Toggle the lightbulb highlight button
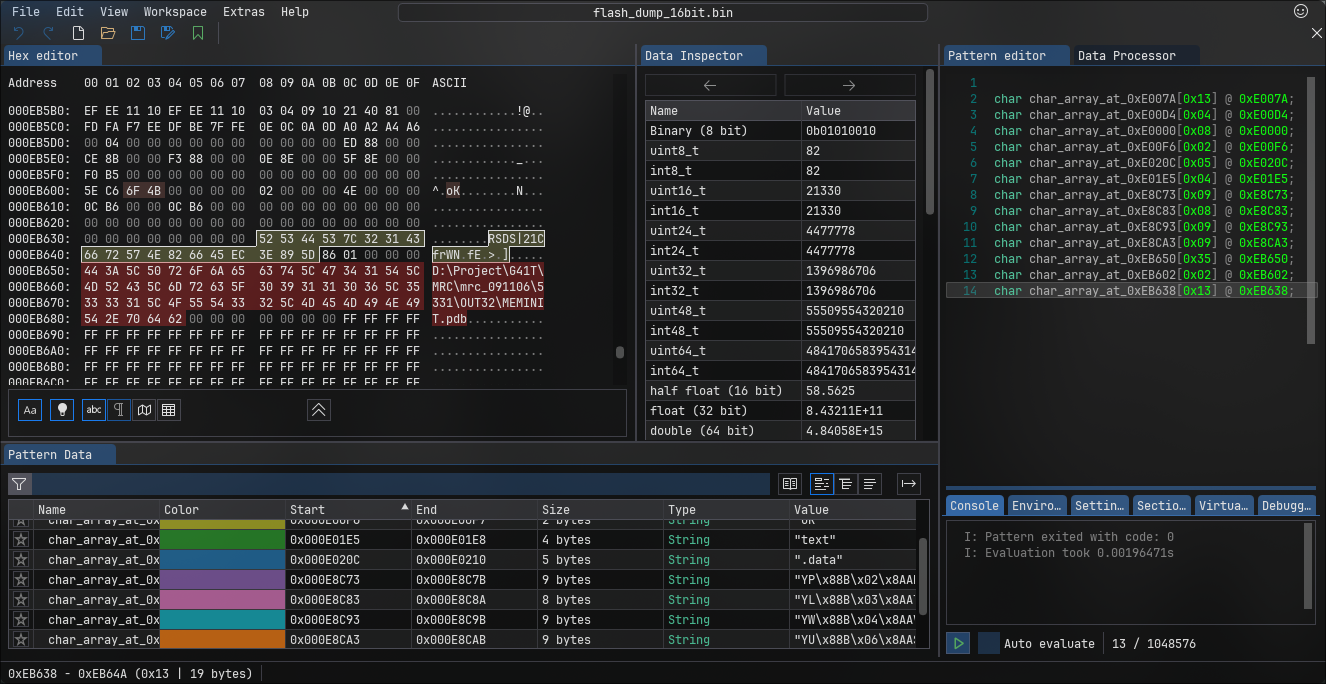Viewport: 1326px width, 684px height. (61, 409)
